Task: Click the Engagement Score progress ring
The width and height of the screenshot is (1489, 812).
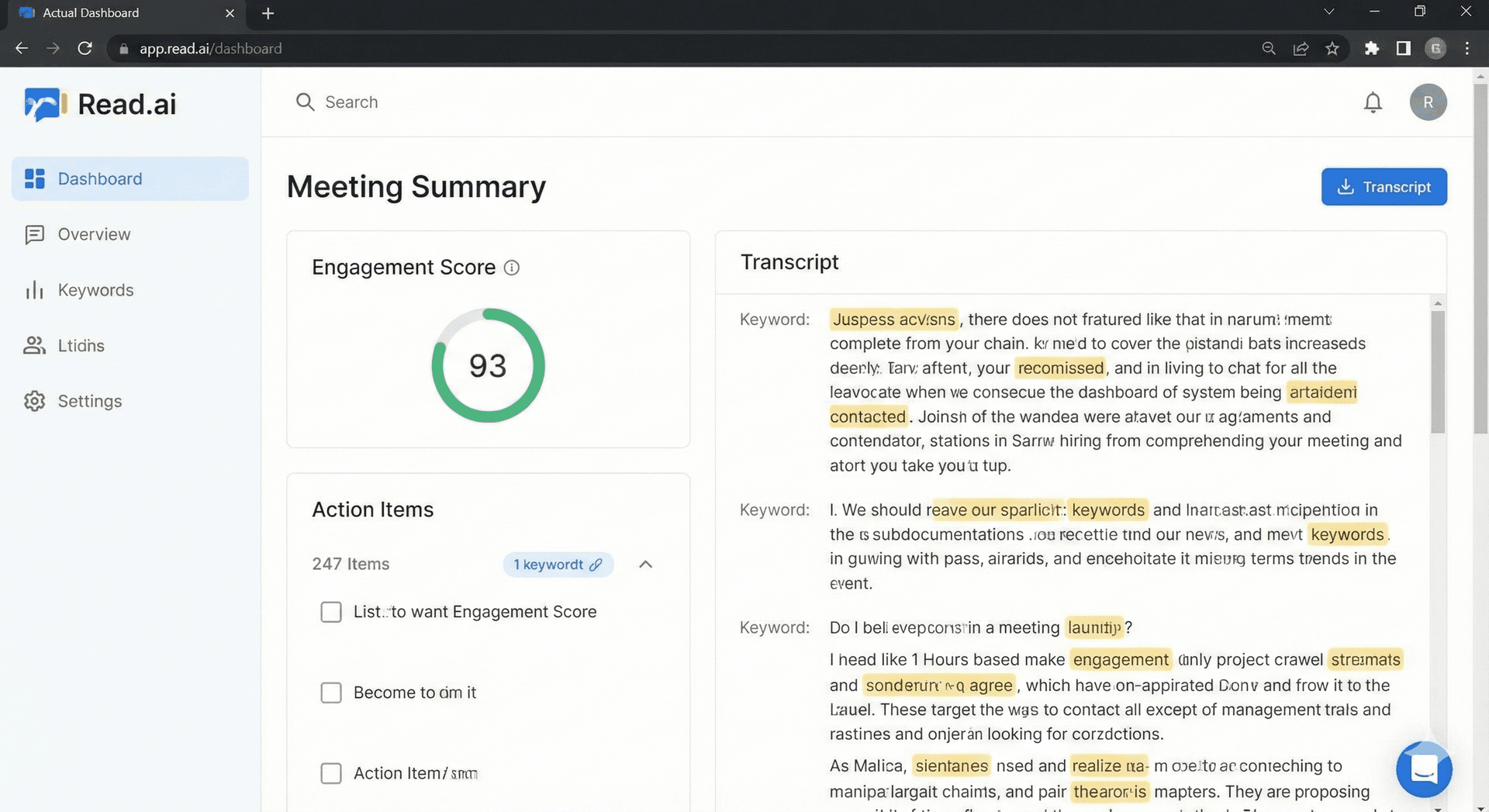Action: pyautogui.click(x=487, y=365)
